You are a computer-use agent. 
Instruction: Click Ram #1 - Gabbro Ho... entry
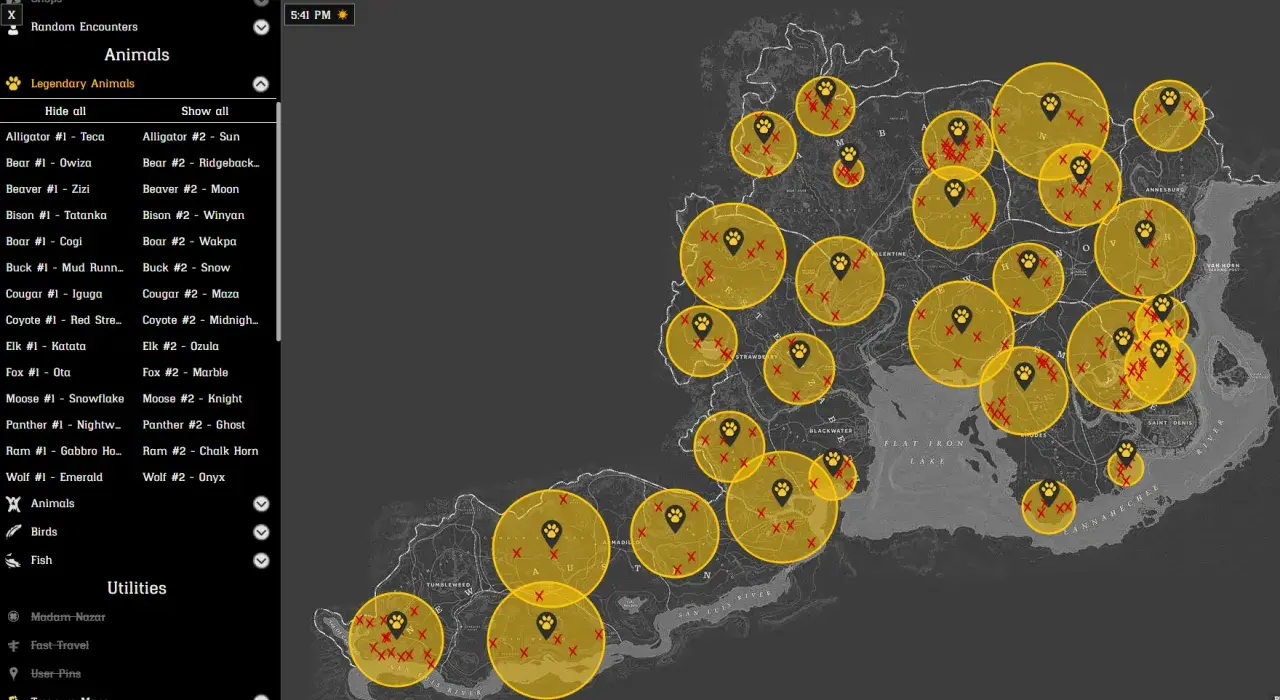(64, 451)
